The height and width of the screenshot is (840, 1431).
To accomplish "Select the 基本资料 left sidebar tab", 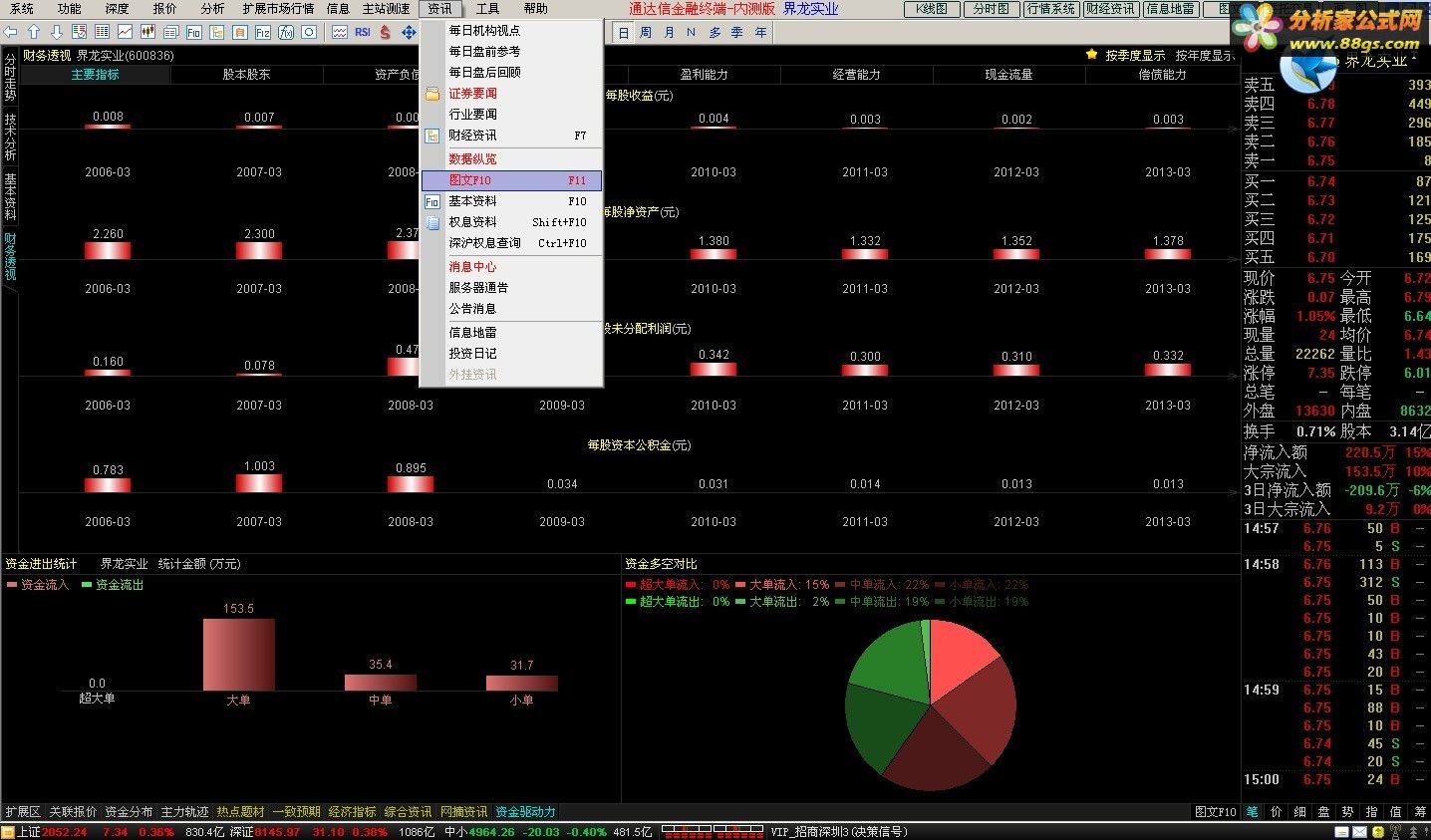I will 10,197.
